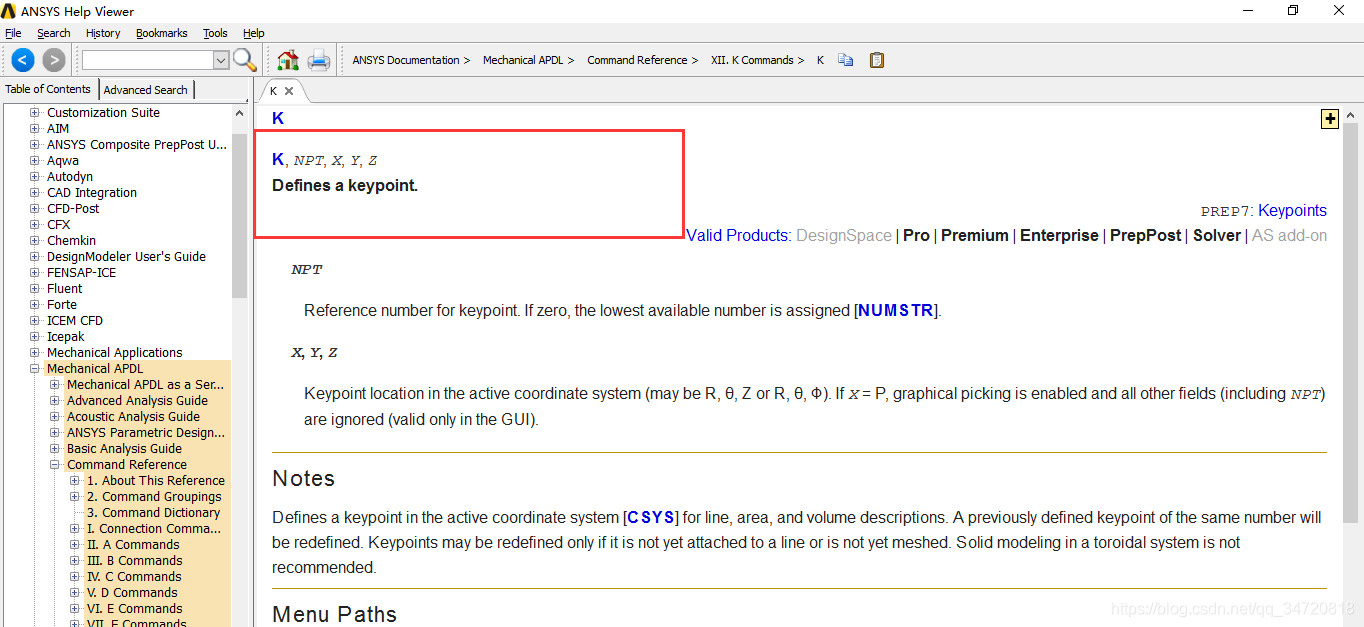Expand the Aqwa tree node
This screenshot has height=627, width=1364.
tap(35, 161)
